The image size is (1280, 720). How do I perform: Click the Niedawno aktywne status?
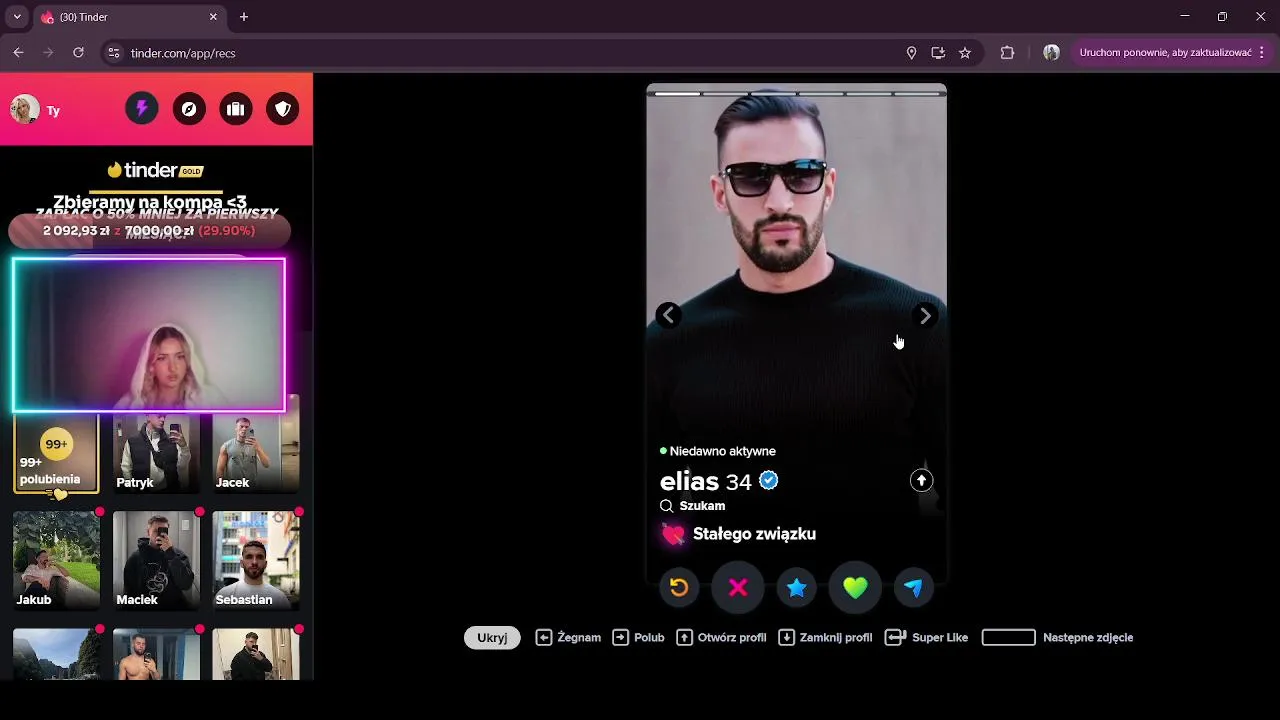(718, 451)
